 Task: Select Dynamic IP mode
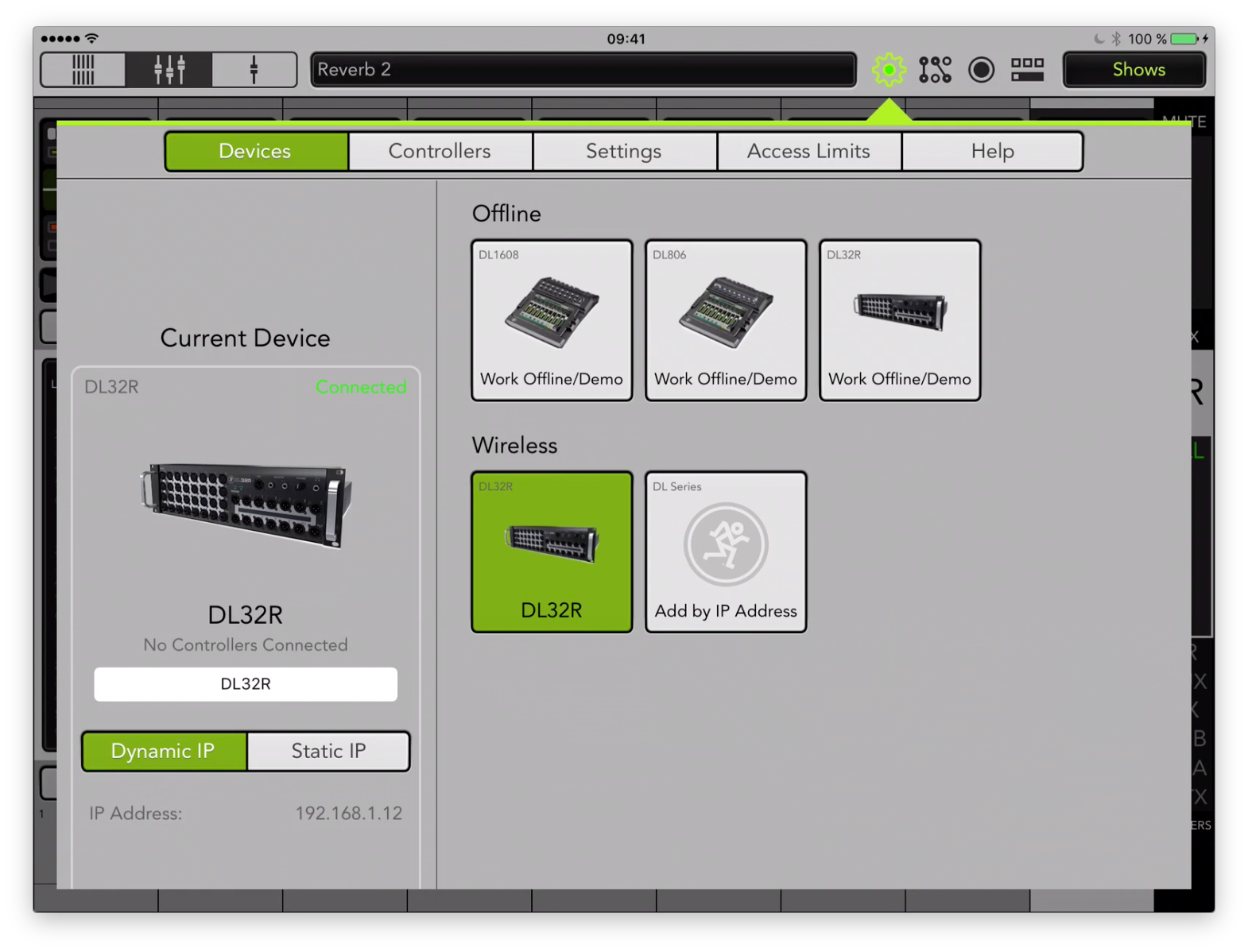tap(164, 751)
